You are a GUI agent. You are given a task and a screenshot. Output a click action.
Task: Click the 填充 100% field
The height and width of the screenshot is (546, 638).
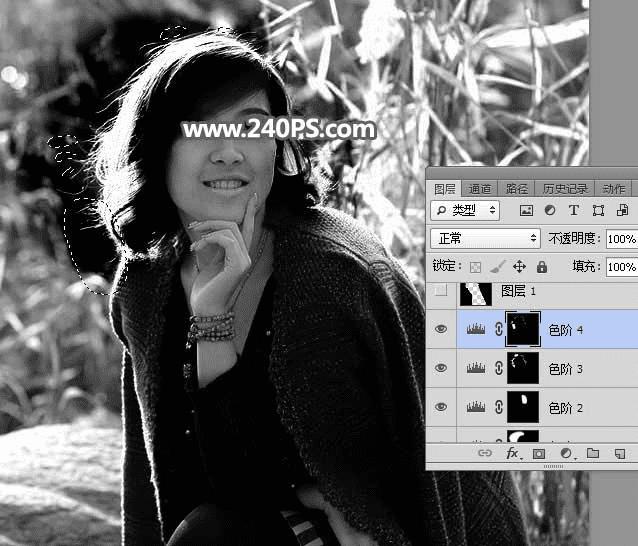coord(622,267)
